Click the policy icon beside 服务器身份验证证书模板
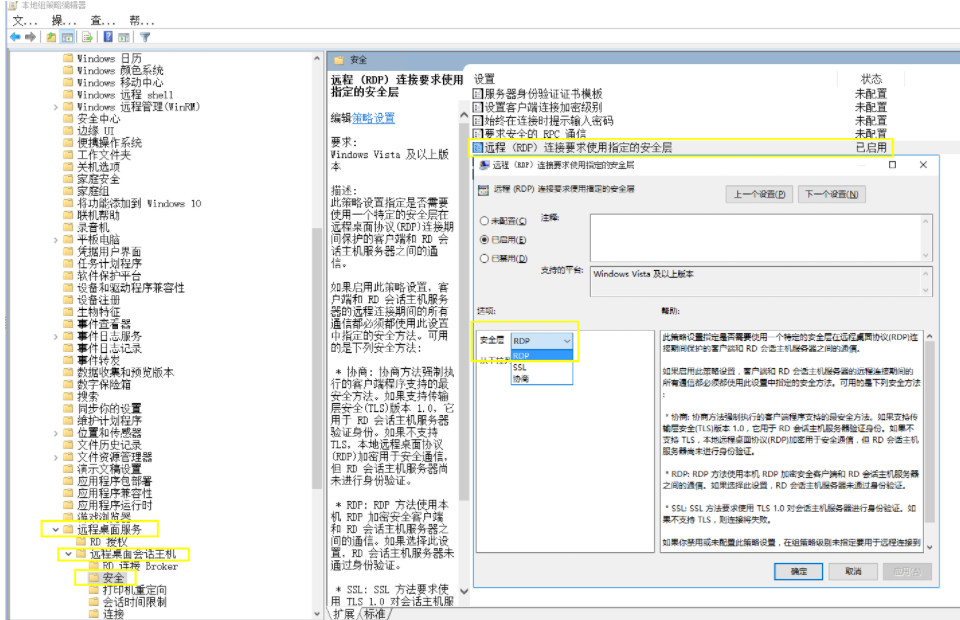Image resolution: width=960 pixels, height=620 pixels. 478,94
